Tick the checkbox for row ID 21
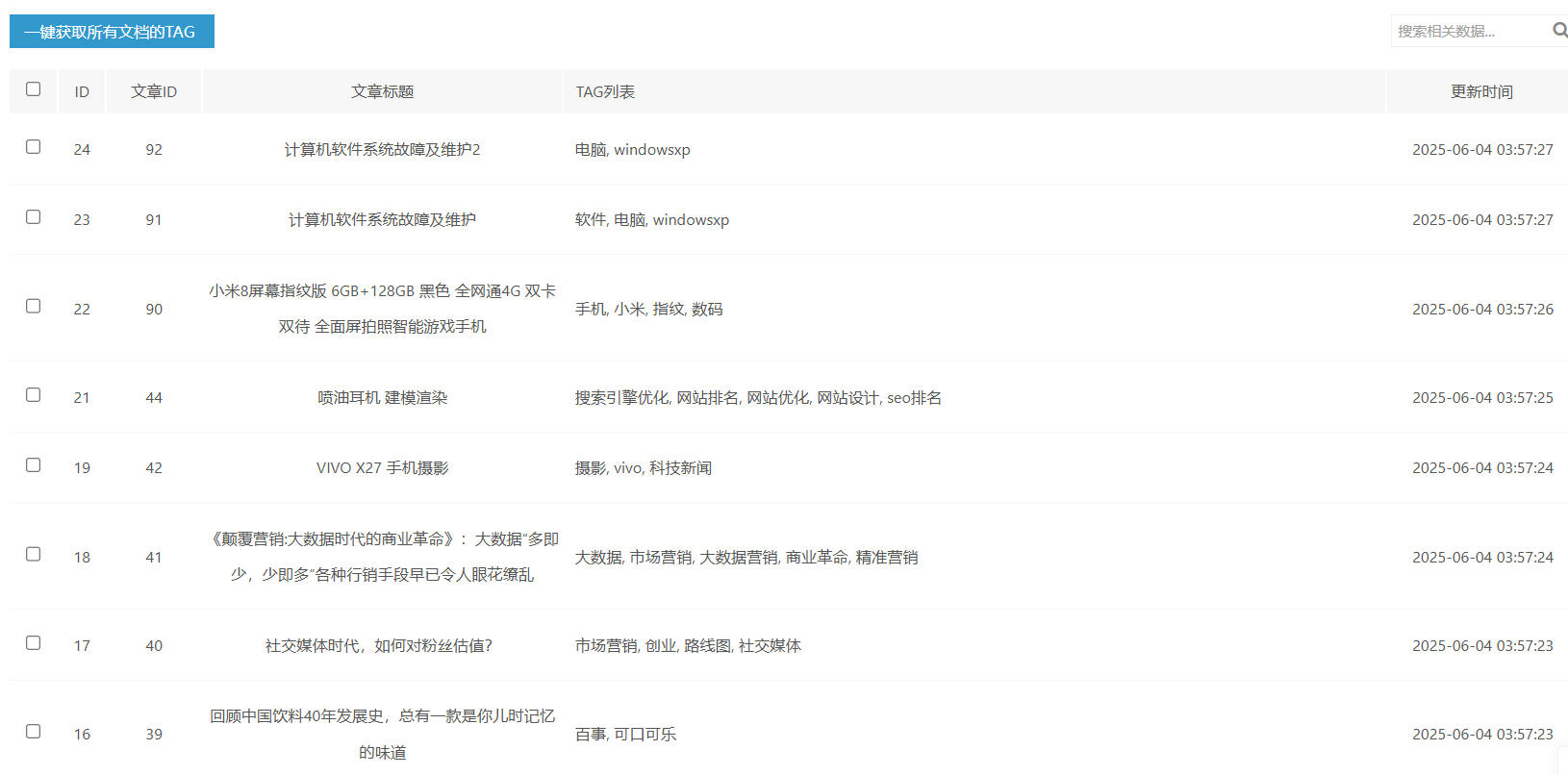 pos(34,395)
